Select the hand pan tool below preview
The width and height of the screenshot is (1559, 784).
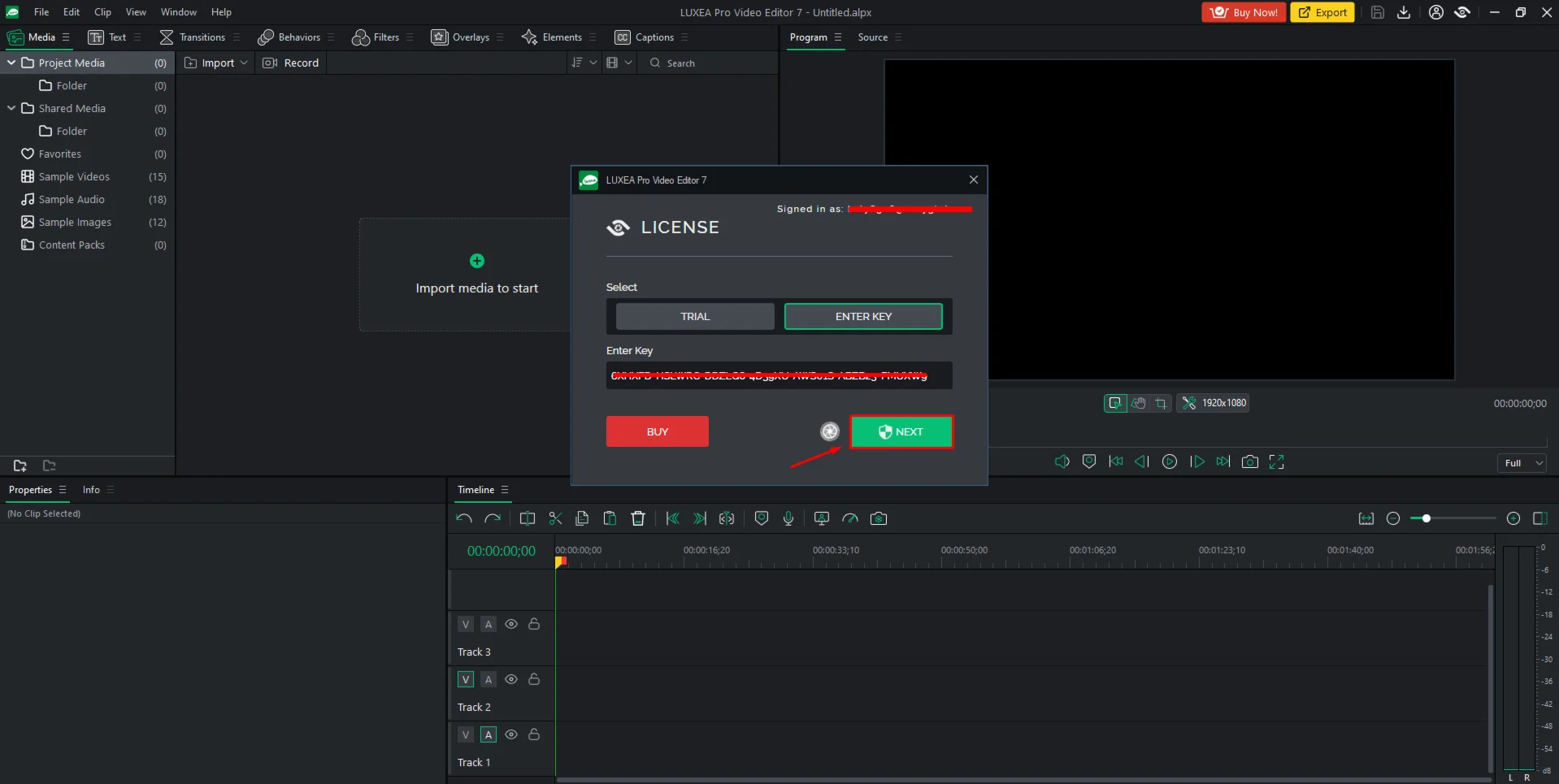(1138, 403)
